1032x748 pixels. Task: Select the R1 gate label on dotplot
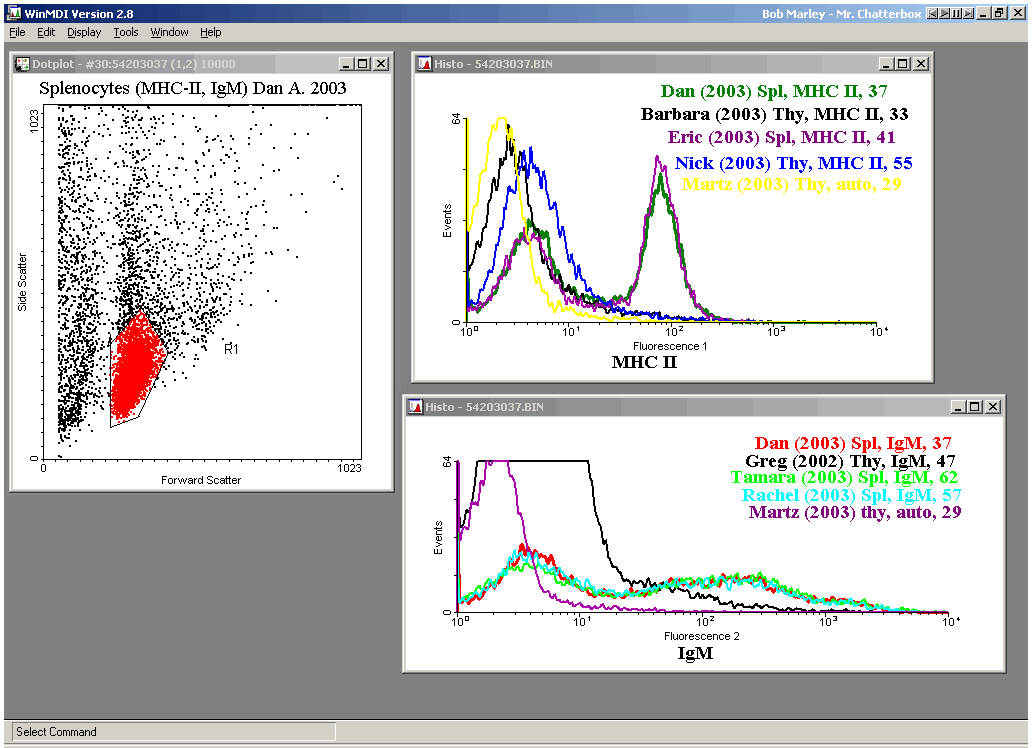coord(230,349)
